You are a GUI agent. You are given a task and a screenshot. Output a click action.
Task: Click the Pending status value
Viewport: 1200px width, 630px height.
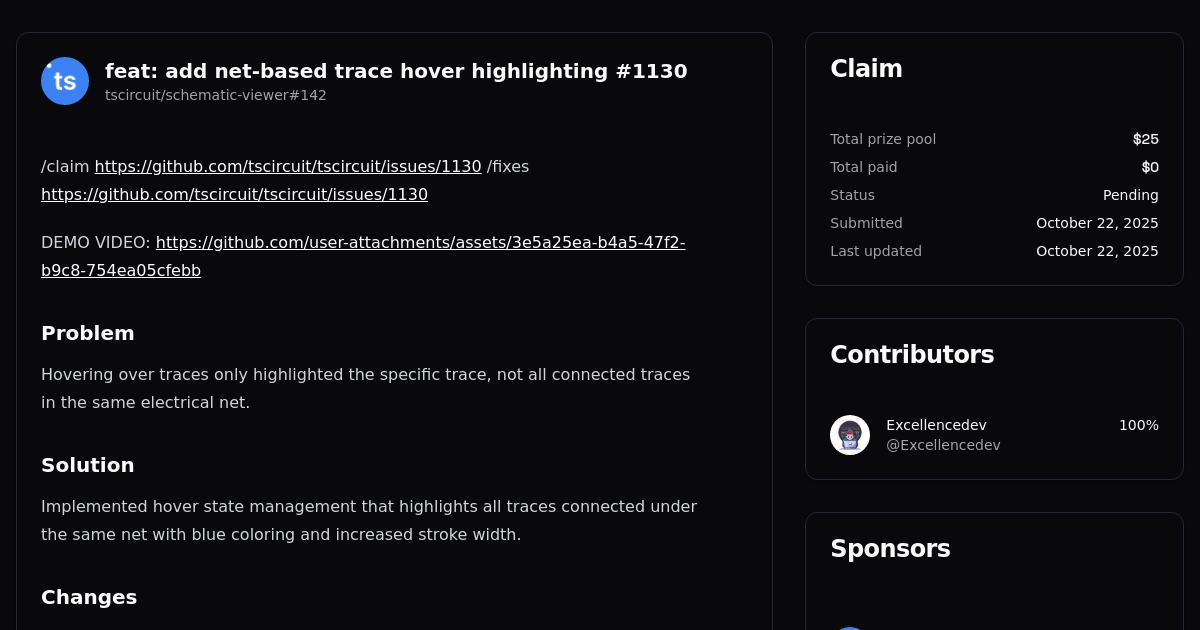coord(1131,195)
